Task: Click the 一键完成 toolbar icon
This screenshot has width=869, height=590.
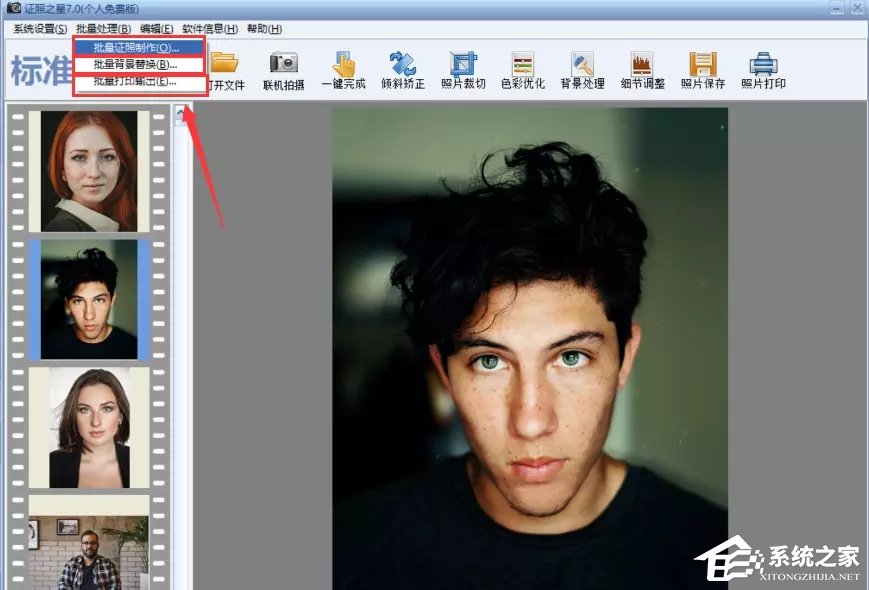Action: coord(344,64)
